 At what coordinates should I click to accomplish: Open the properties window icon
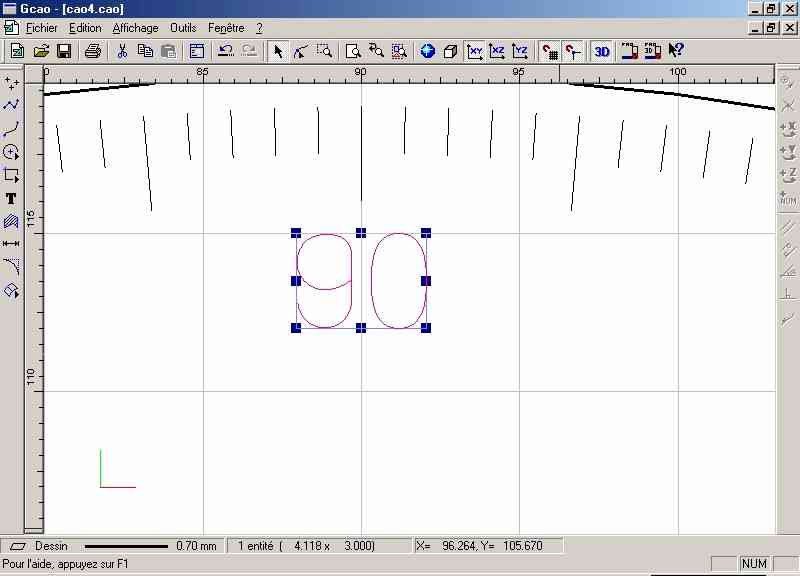[x=197, y=51]
